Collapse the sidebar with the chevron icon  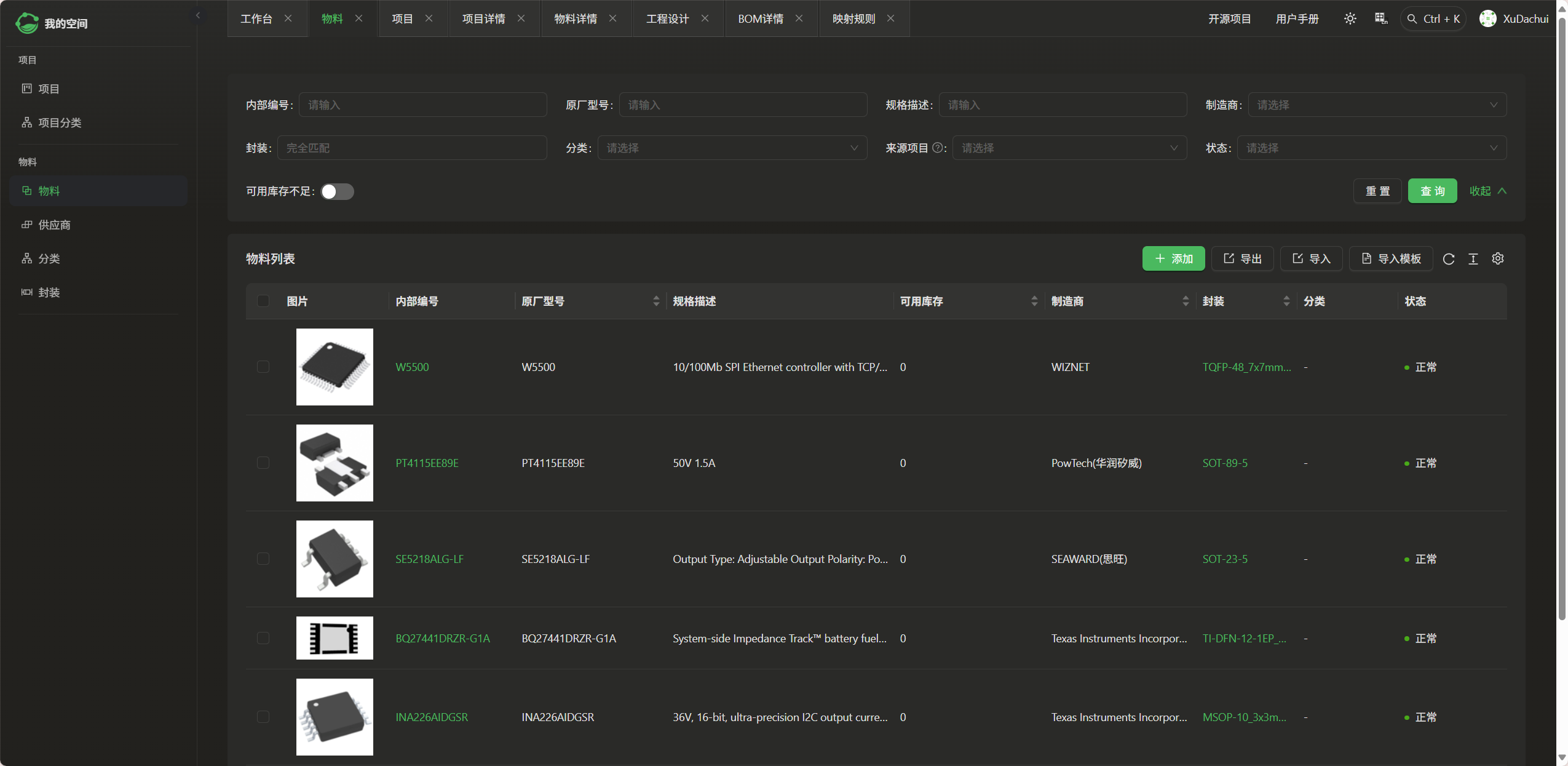tap(198, 15)
